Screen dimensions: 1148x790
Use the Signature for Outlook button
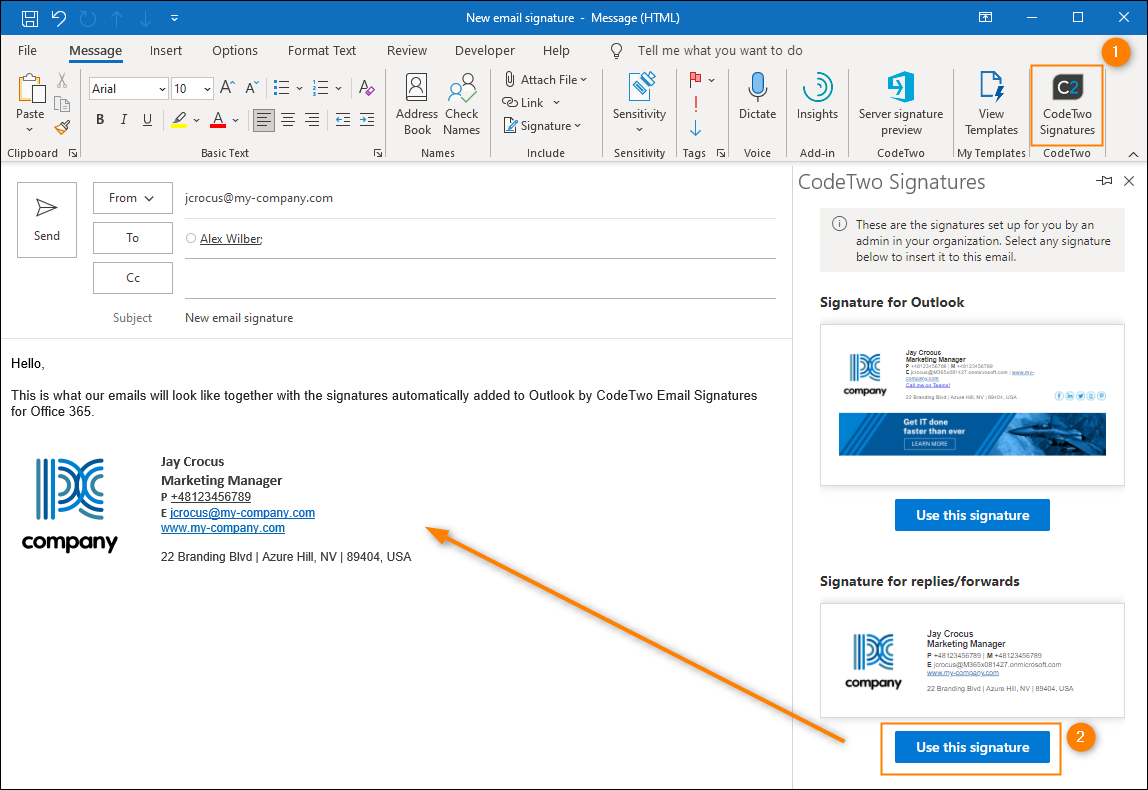click(x=972, y=515)
